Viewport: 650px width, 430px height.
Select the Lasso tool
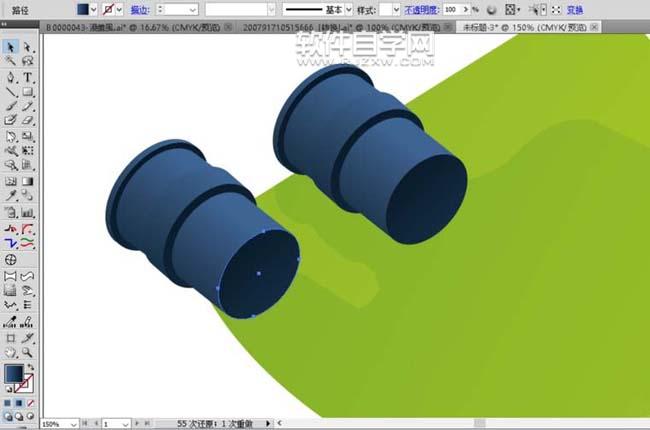pyautogui.click(x=27, y=61)
